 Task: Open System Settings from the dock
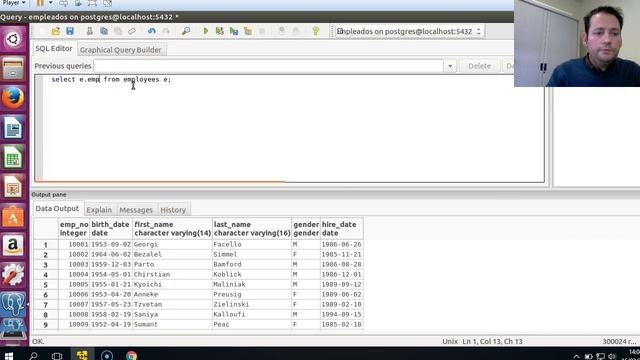pyautogui.click(x=13, y=275)
